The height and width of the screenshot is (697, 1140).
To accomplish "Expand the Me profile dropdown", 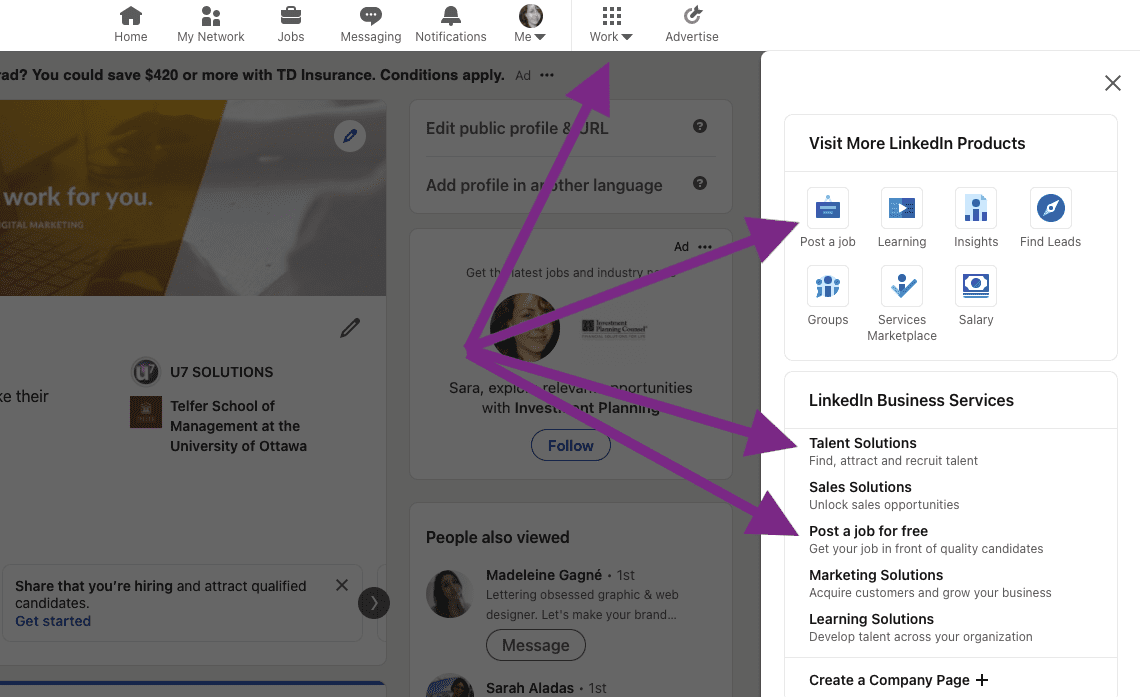I will click(x=530, y=25).
